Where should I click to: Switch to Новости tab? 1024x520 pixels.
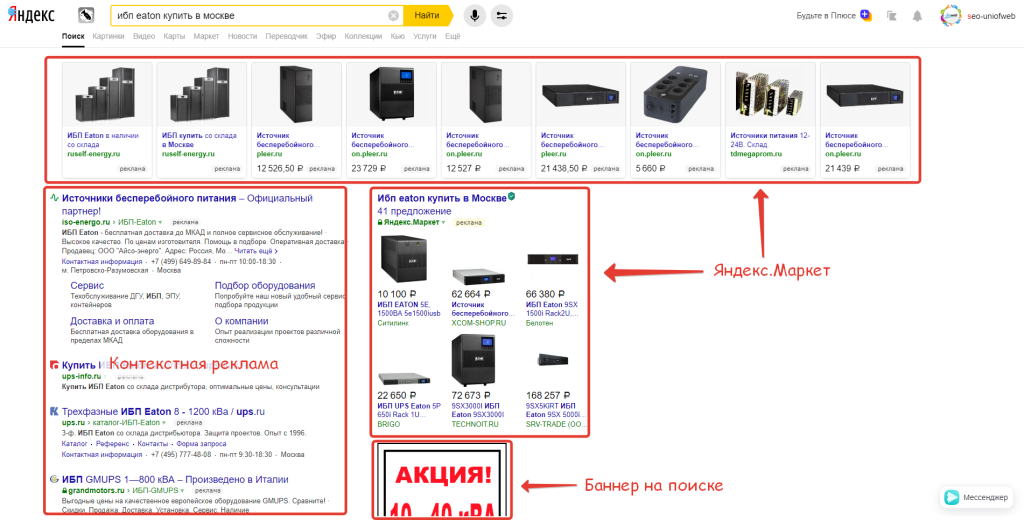(x=242, y=37)
